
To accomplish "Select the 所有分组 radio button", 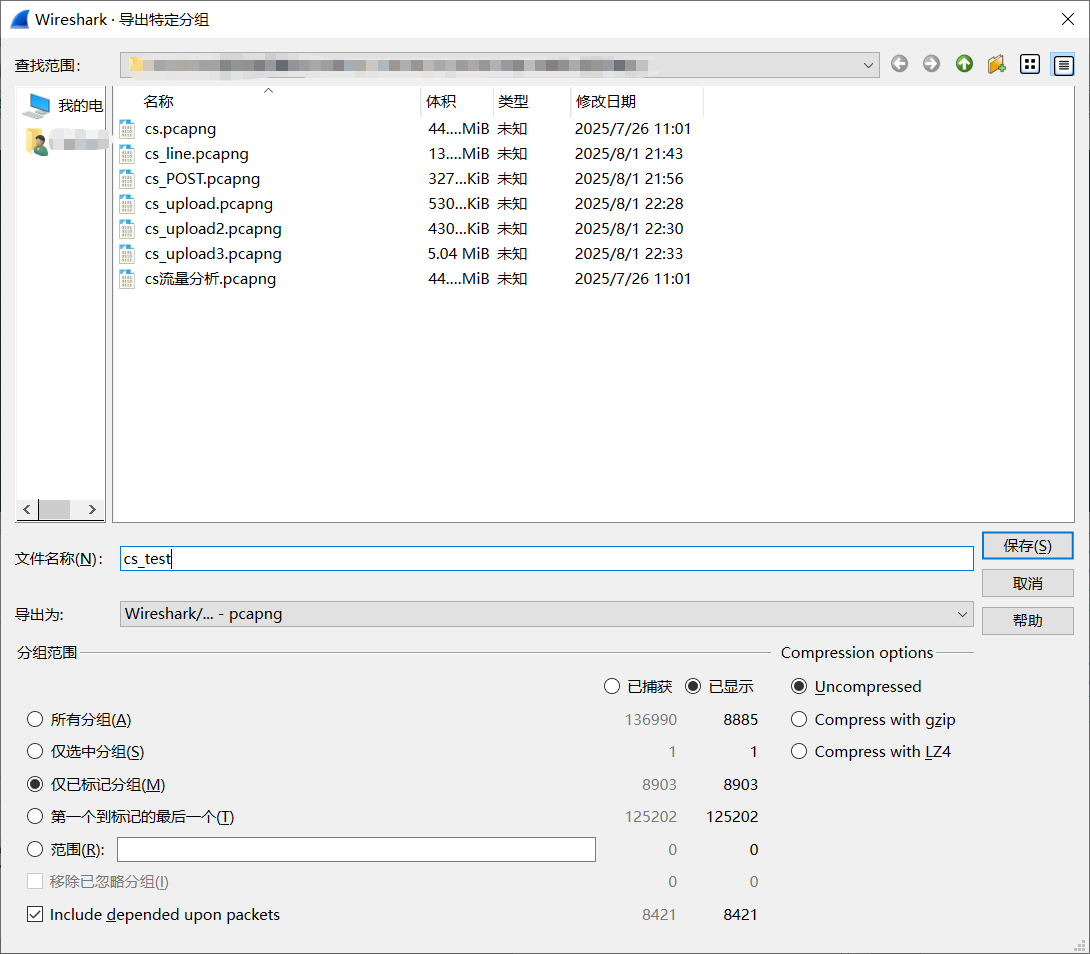I will pyautogui.click(x=35, y=719).
